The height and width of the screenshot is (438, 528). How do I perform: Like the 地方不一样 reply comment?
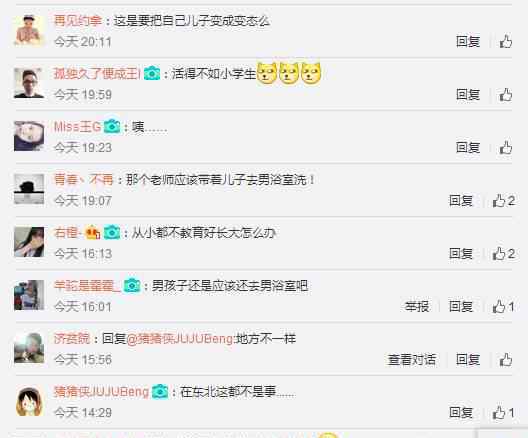(x=506, y=360)
